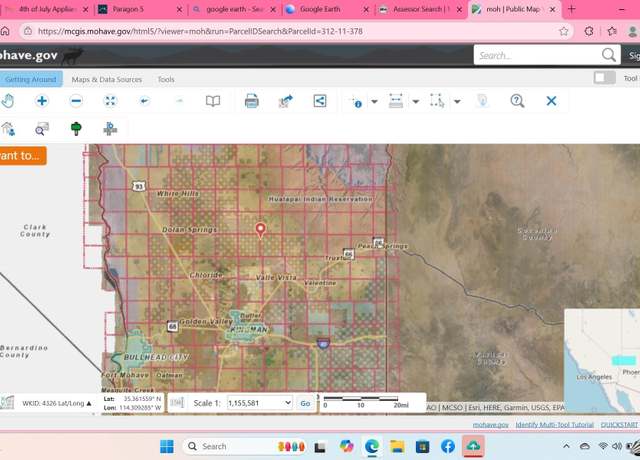The width and height of the screenshot is (640, 460).
Task: Toggle the Tool Labels switch
Action: [604, 78]
